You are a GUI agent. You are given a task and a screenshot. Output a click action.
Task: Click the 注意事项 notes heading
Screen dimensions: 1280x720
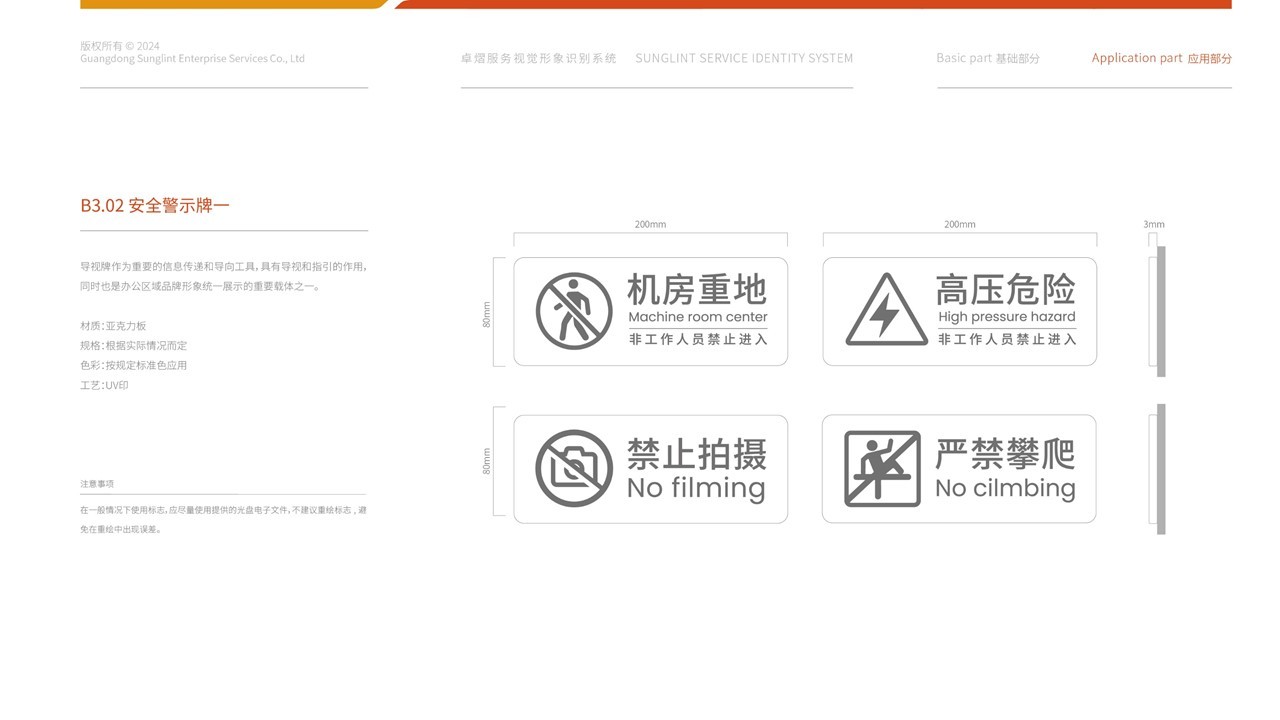click(98, 483)
